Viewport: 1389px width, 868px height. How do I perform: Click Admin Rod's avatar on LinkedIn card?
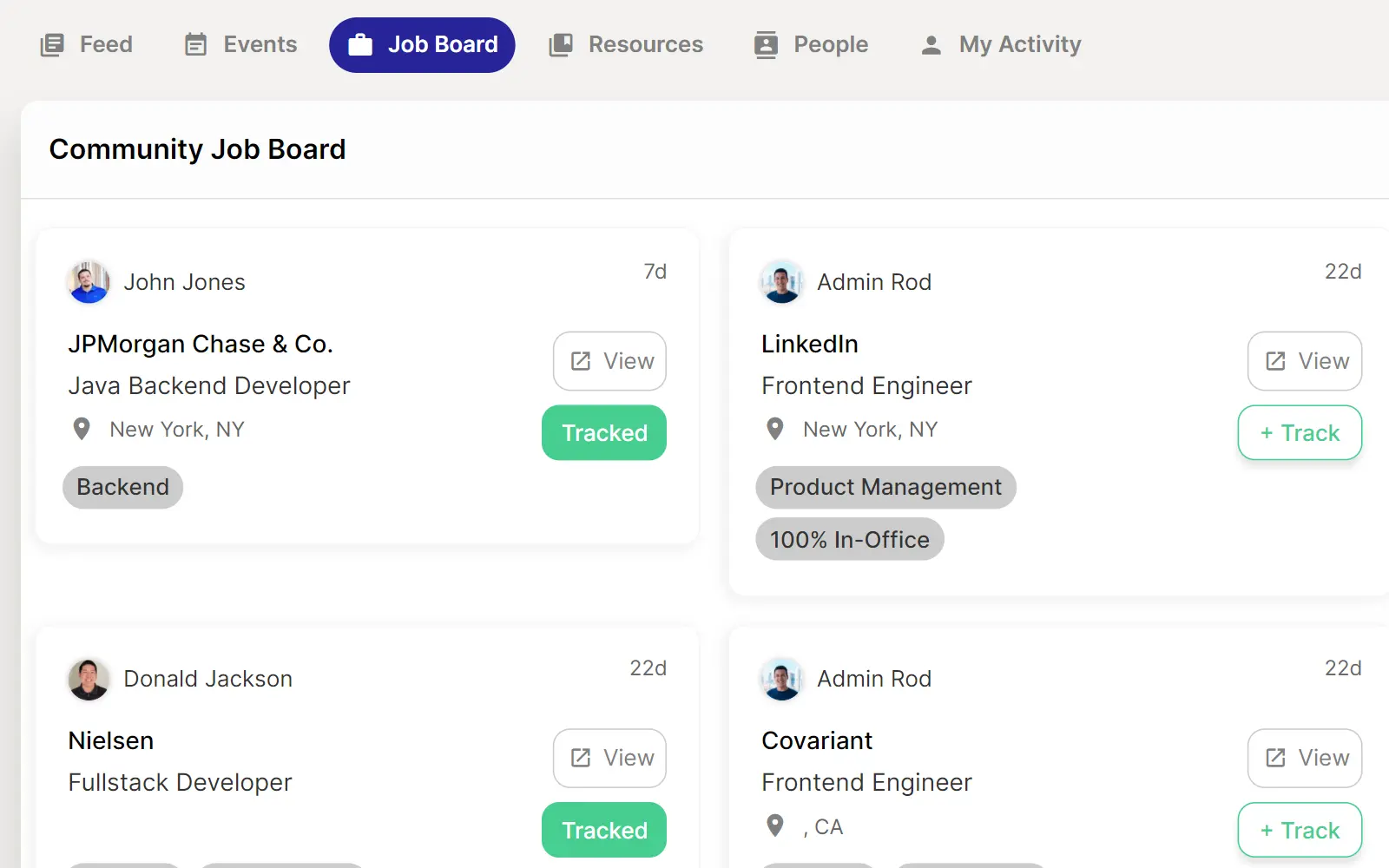pos(782,282)
